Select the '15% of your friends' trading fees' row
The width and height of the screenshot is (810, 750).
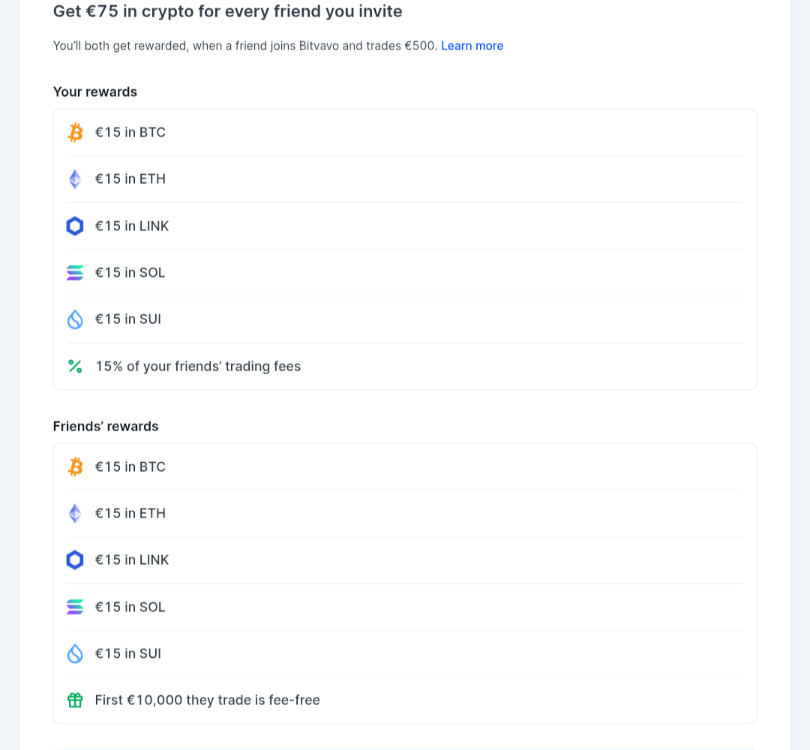point(405,366)
